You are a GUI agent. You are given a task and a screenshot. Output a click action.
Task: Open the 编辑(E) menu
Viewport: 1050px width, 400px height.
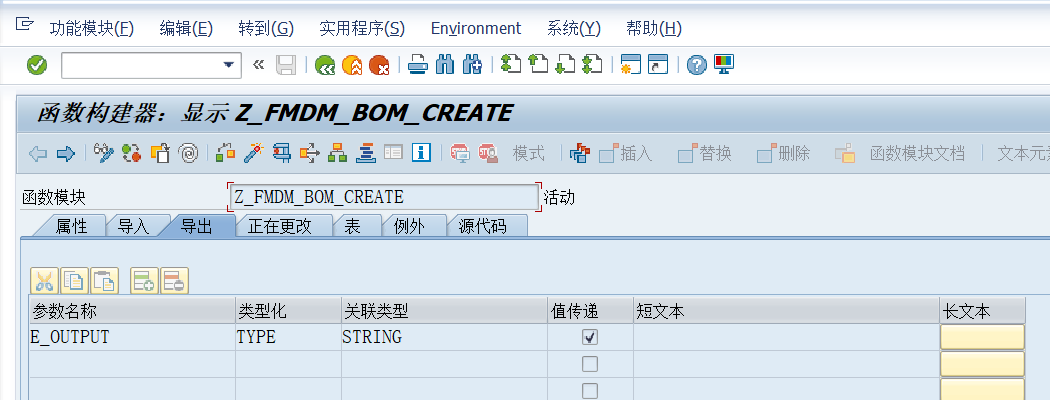[x=186, y=28]
